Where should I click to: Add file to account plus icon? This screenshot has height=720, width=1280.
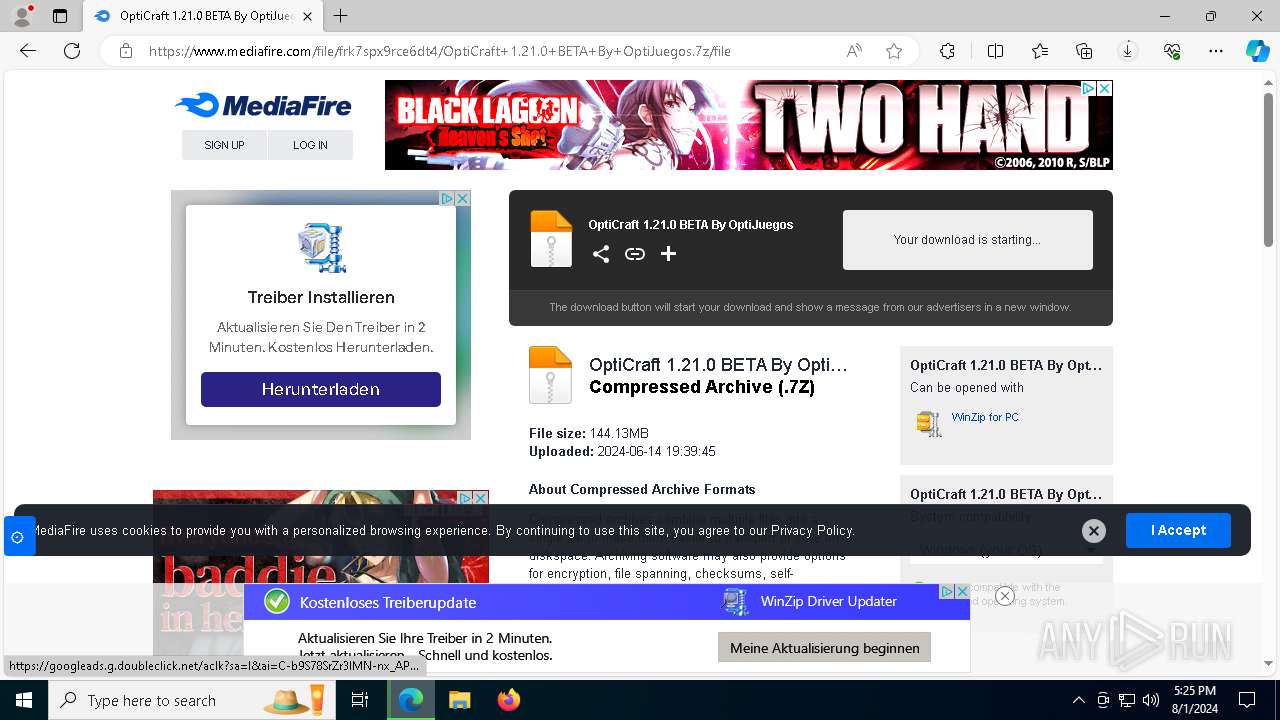coord(669,254)
